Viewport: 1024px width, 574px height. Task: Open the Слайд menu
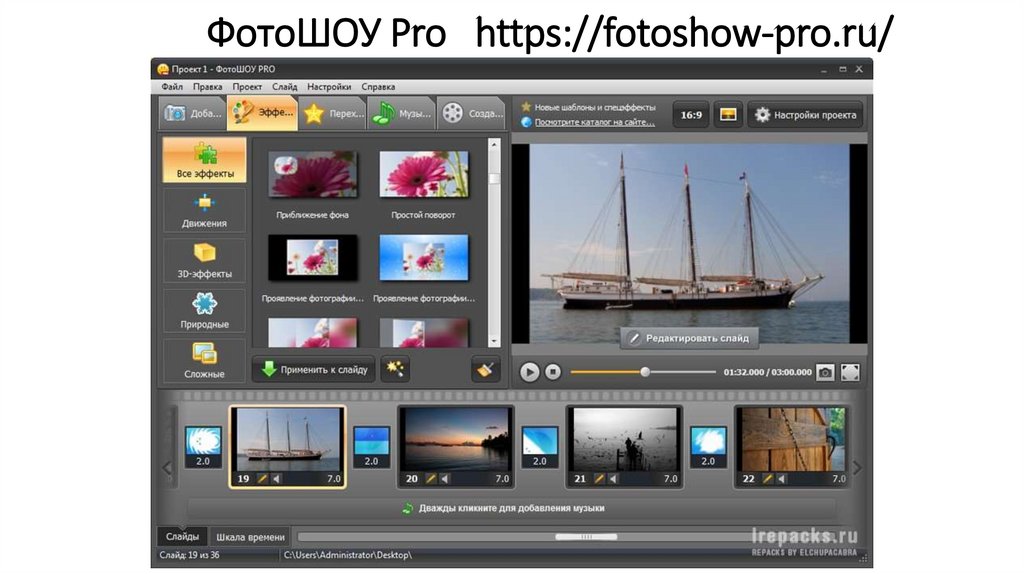coord(285,86)
